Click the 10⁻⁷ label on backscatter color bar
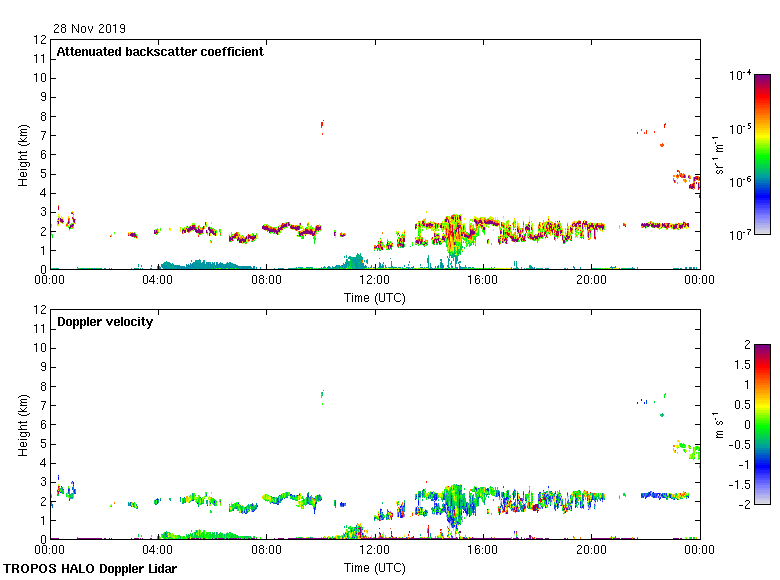 click(x=741, y=234)
